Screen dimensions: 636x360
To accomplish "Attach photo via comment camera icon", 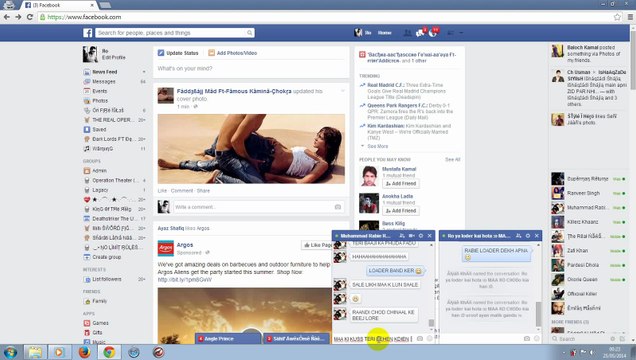I will pyautogui.click(x=337, y=207).
